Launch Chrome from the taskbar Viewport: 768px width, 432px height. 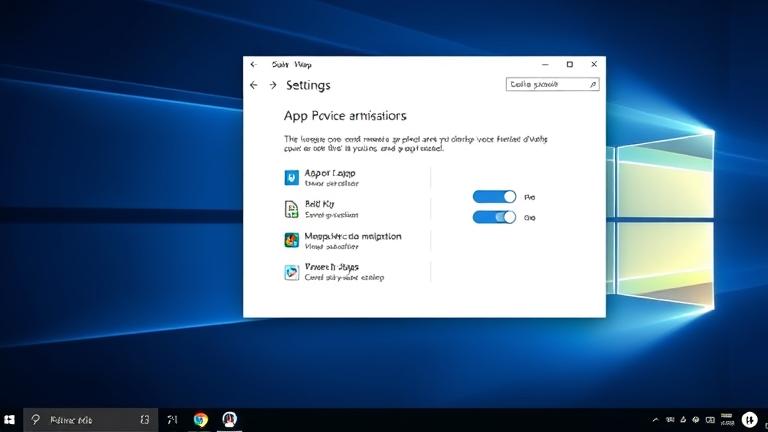[x=200, y=420]
